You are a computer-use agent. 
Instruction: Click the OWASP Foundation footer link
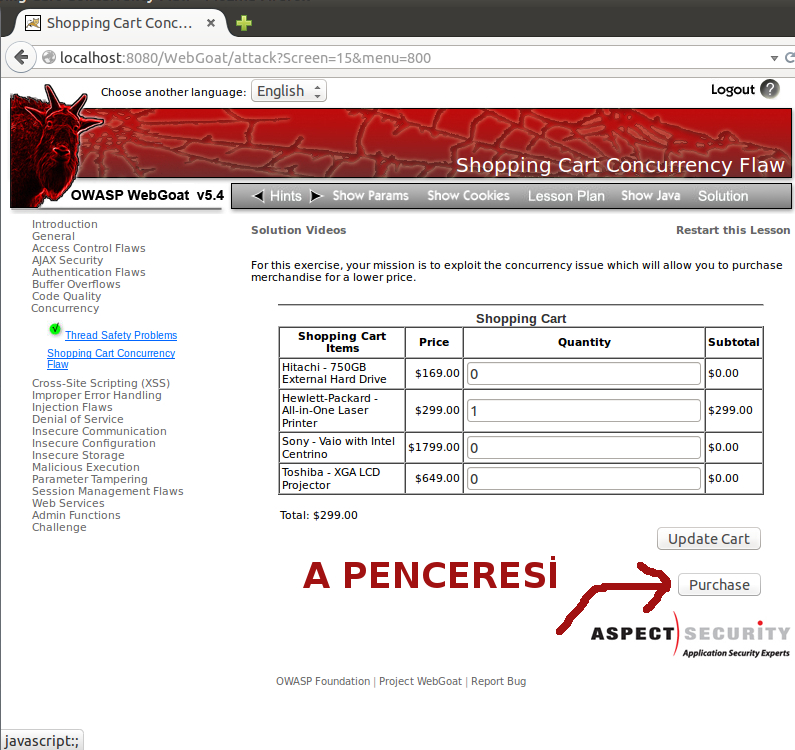(x=323, y=681)
